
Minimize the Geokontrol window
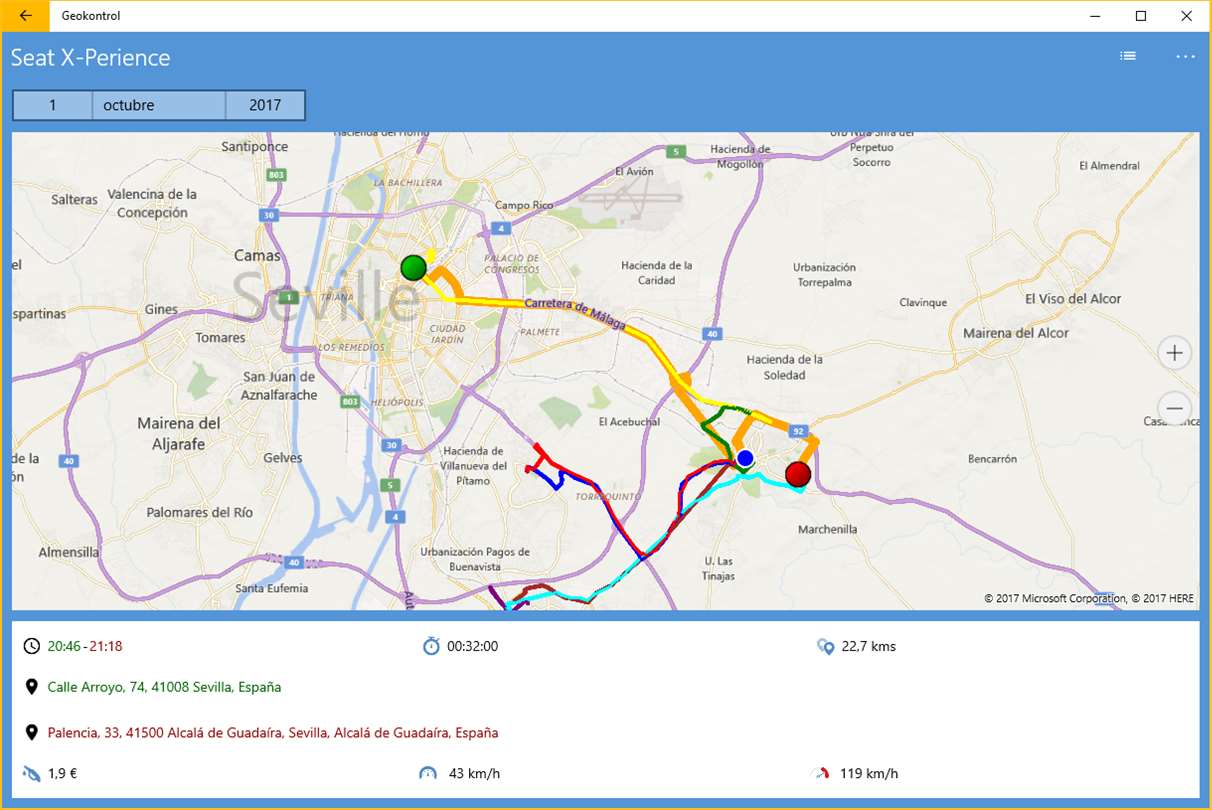[1095, 16]
